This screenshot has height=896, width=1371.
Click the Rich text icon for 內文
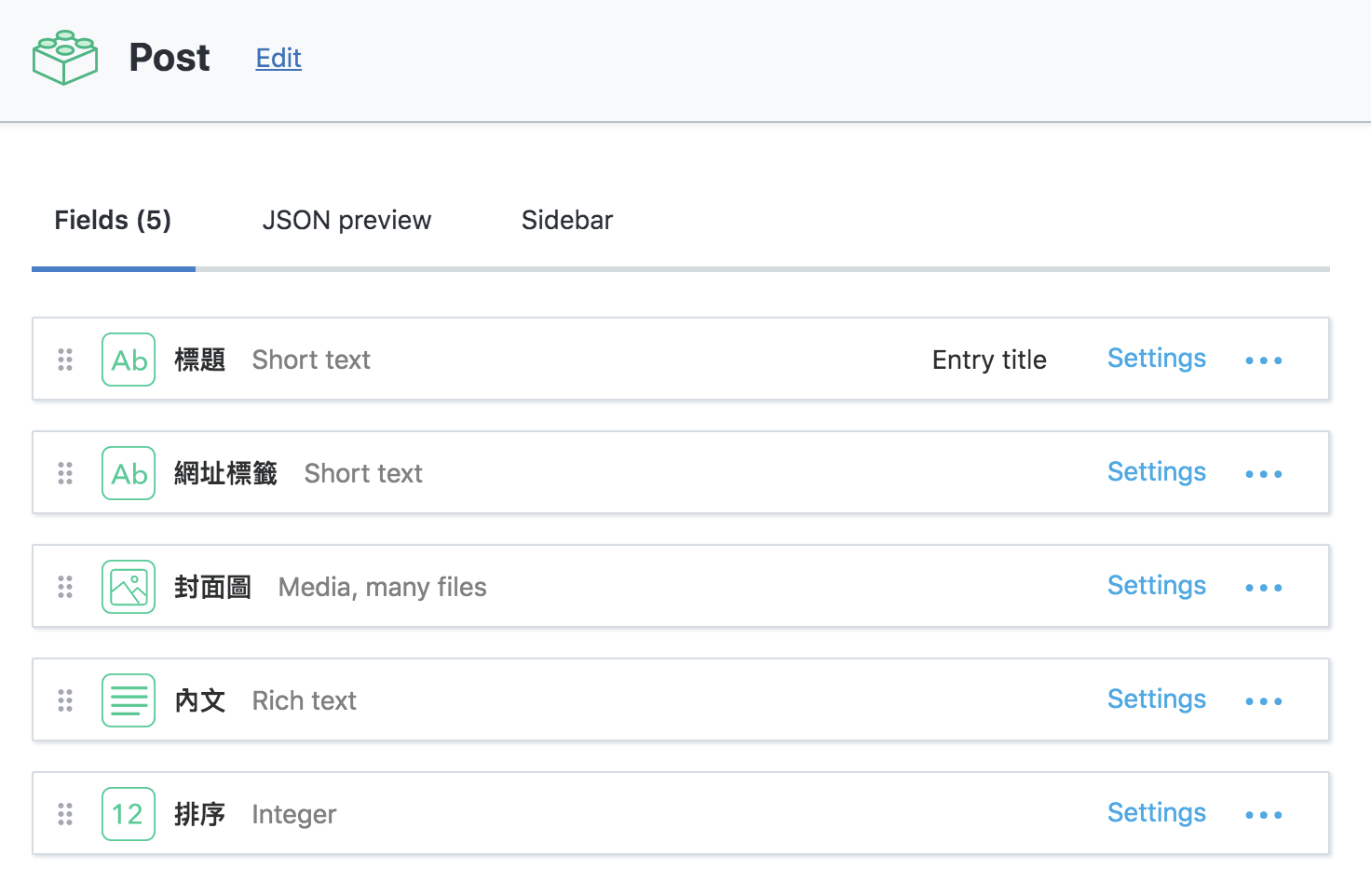point(129,700)
